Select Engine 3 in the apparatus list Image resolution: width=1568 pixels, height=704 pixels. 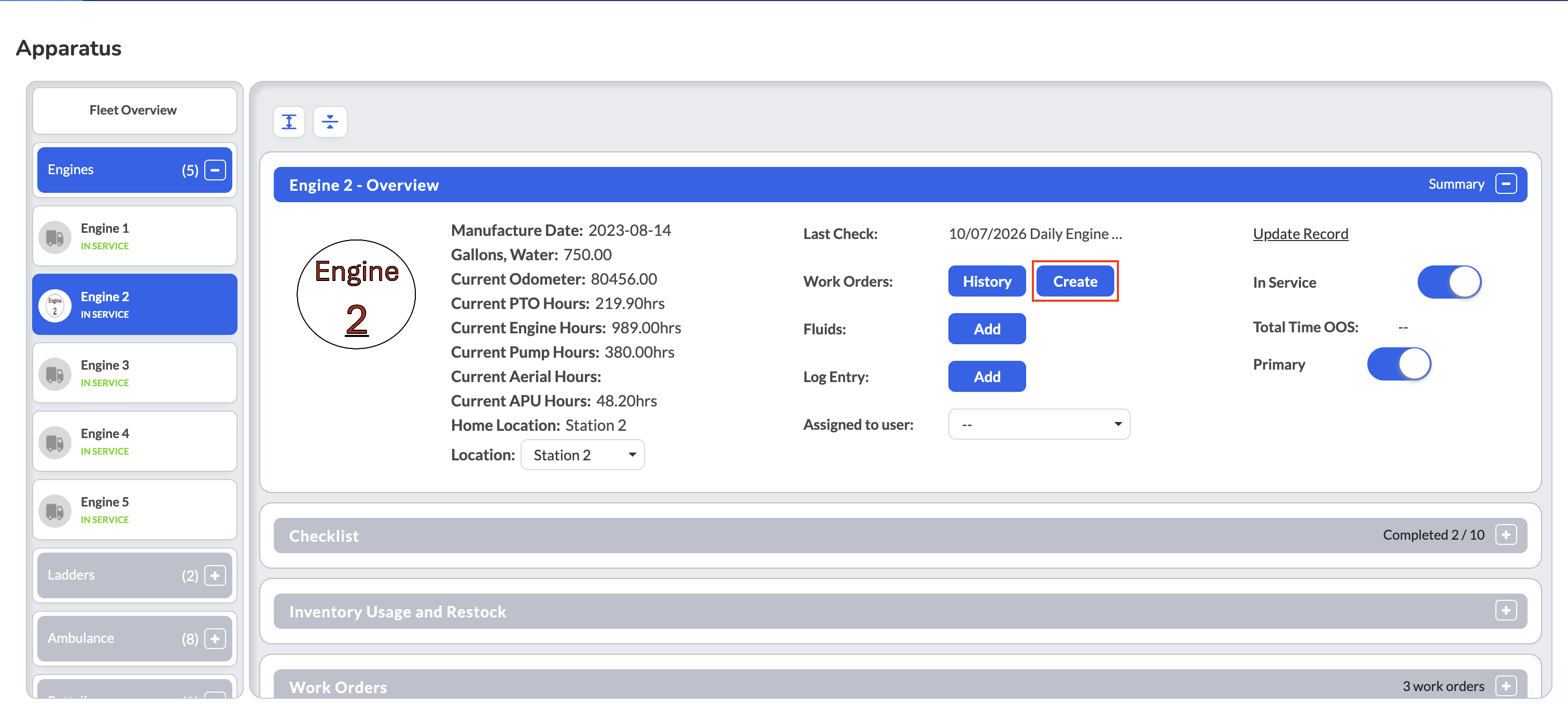click(x=134, y=373)
